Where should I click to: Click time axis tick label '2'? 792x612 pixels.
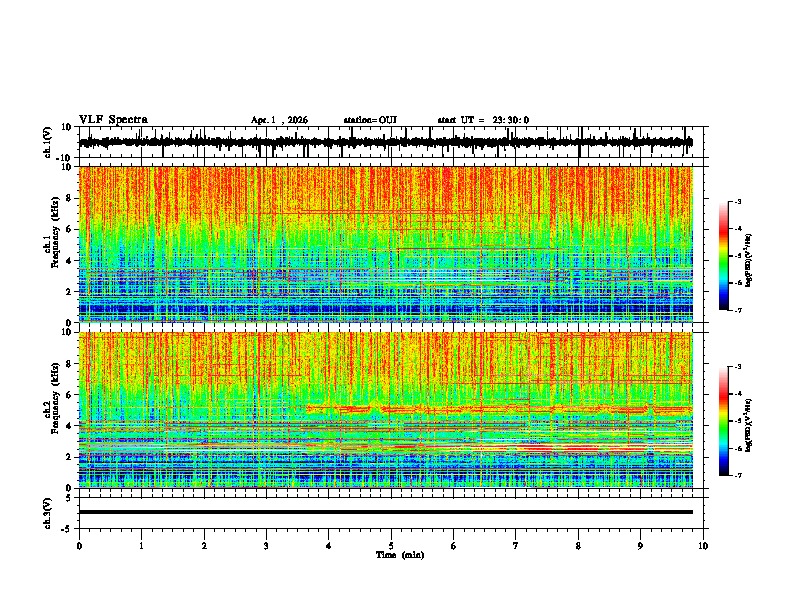coord(204,546)
